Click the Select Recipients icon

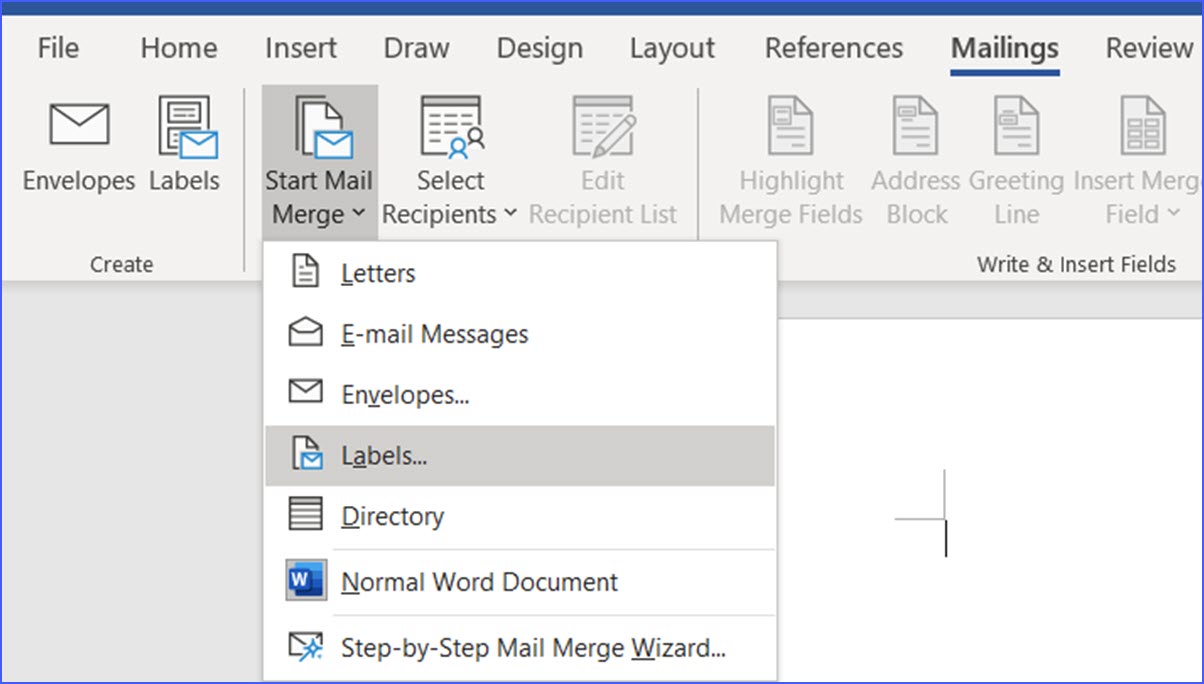(450, 130)
